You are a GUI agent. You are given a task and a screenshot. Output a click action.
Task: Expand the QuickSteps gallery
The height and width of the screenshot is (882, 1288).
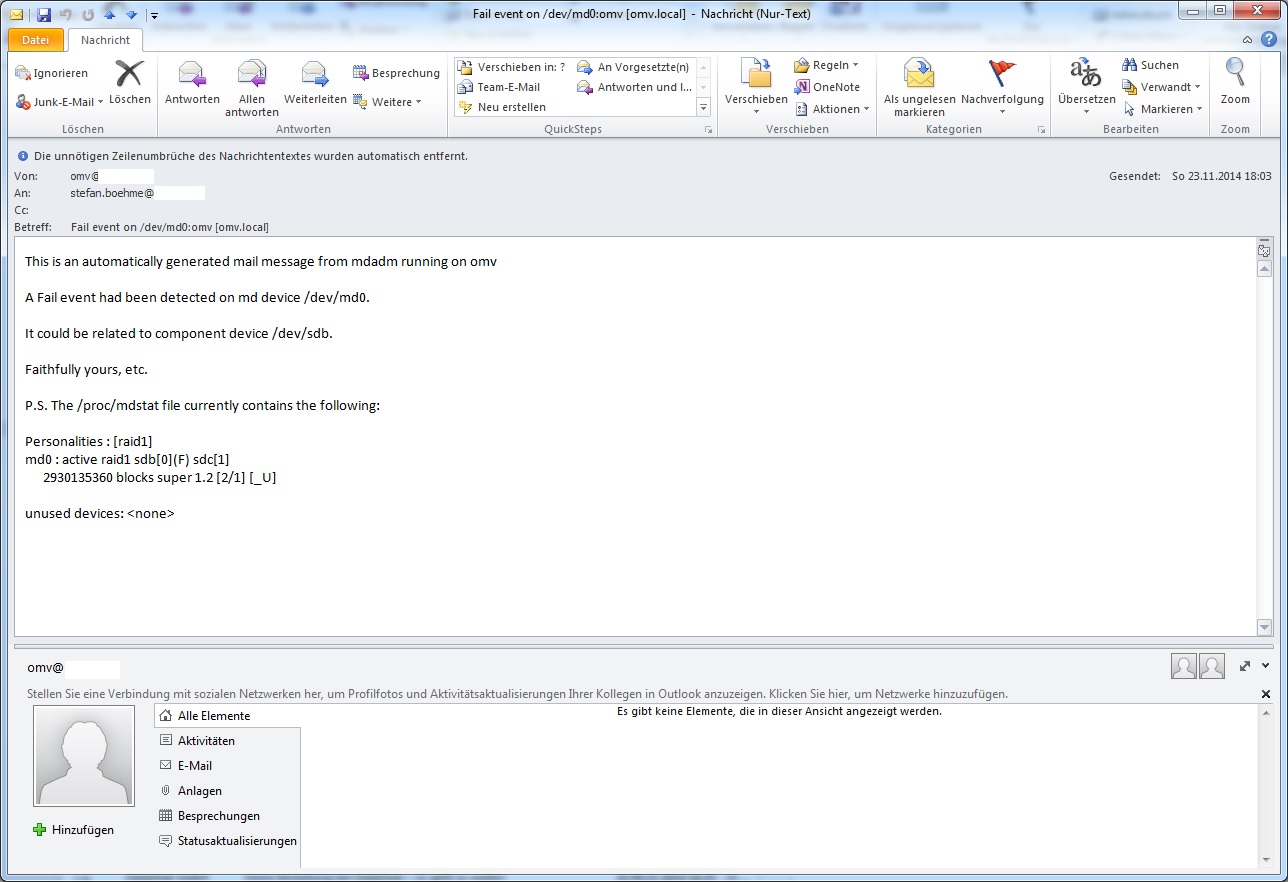tap(703, 107)
